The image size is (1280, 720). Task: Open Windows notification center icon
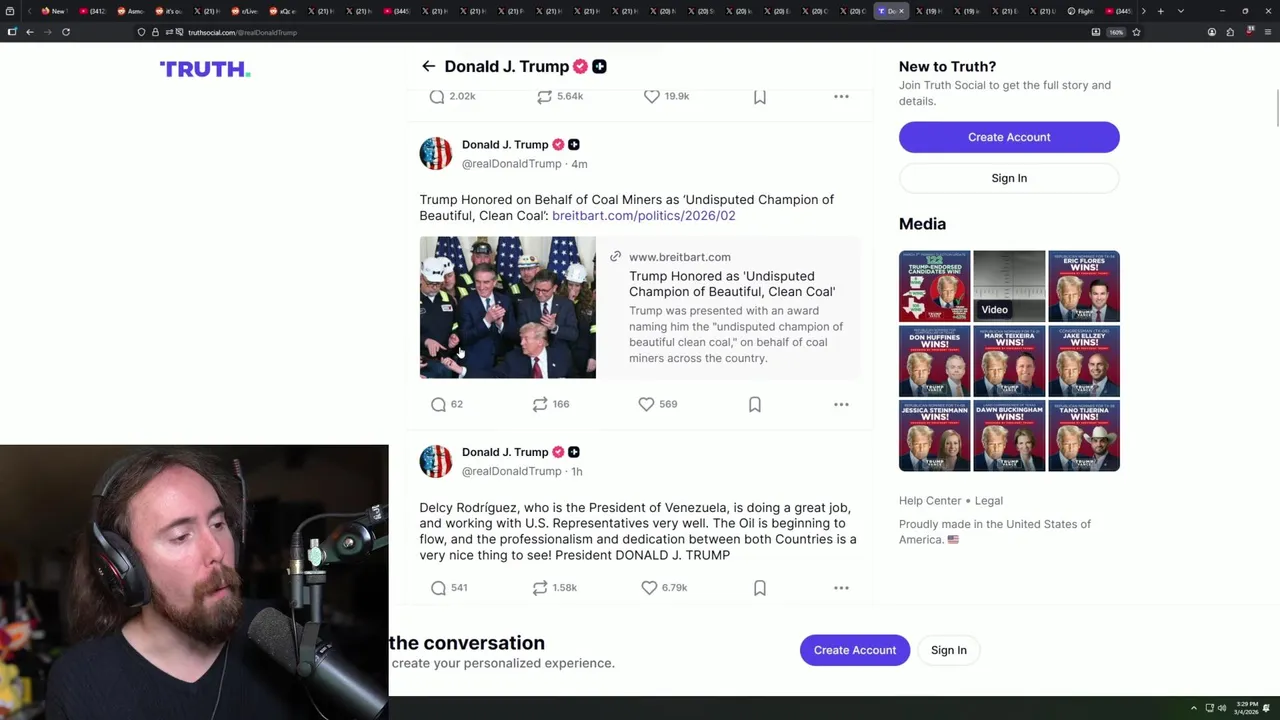(x=1266, y=708)
